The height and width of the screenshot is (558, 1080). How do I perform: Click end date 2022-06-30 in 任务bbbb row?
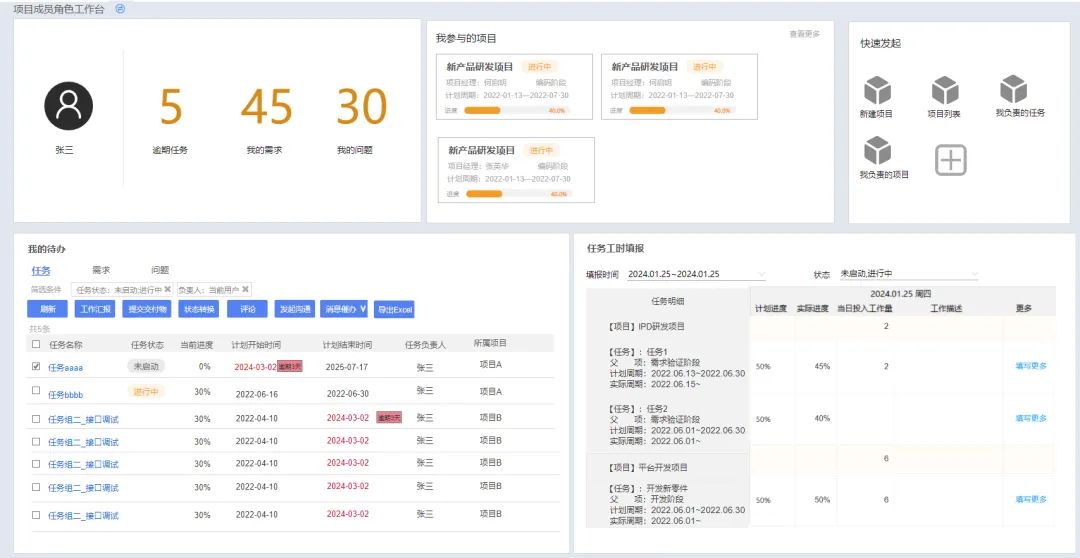point(348,394)
